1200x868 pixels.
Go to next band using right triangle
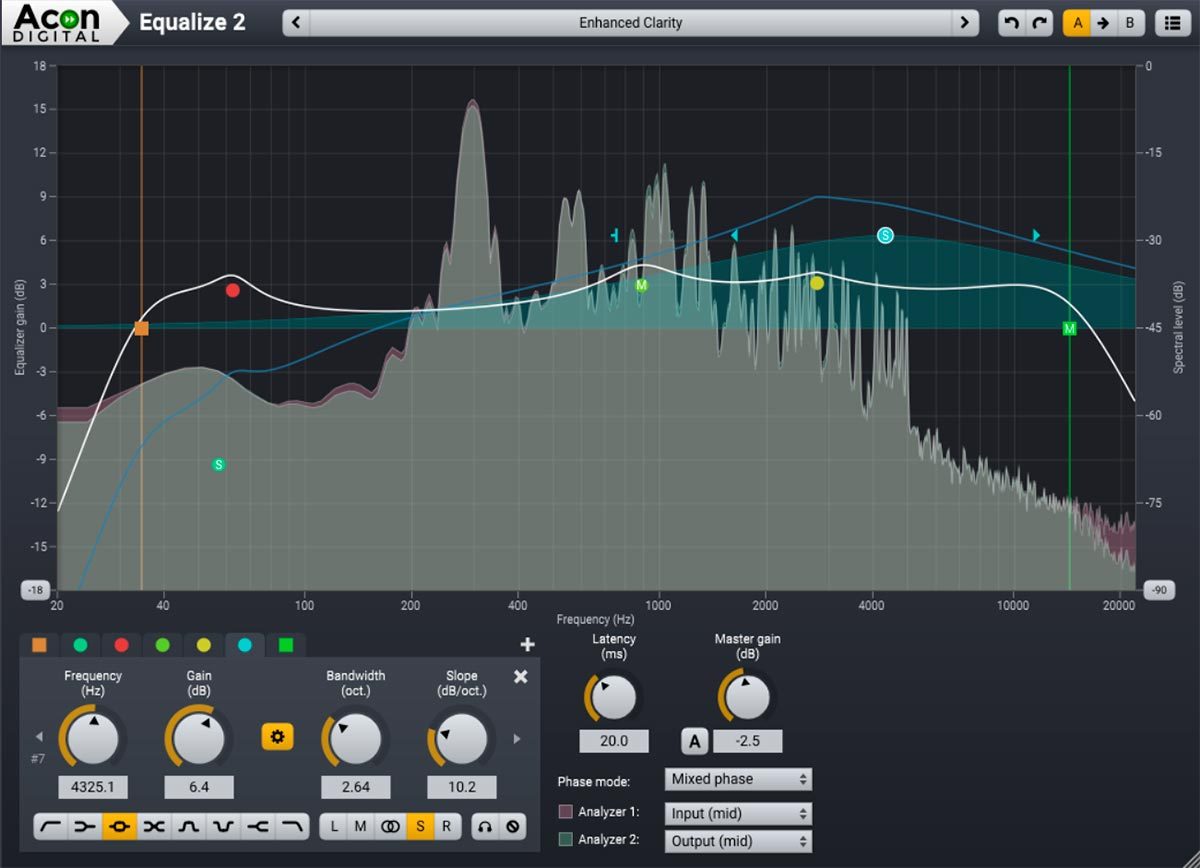[x=517, y=739]
